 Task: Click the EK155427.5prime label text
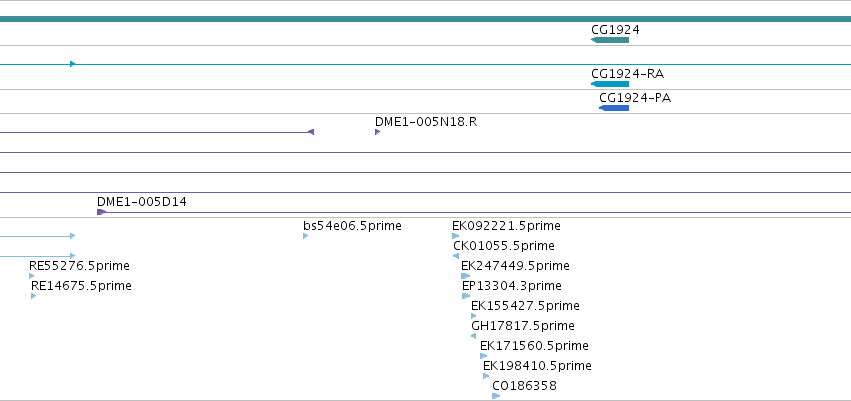coord(525,306)
